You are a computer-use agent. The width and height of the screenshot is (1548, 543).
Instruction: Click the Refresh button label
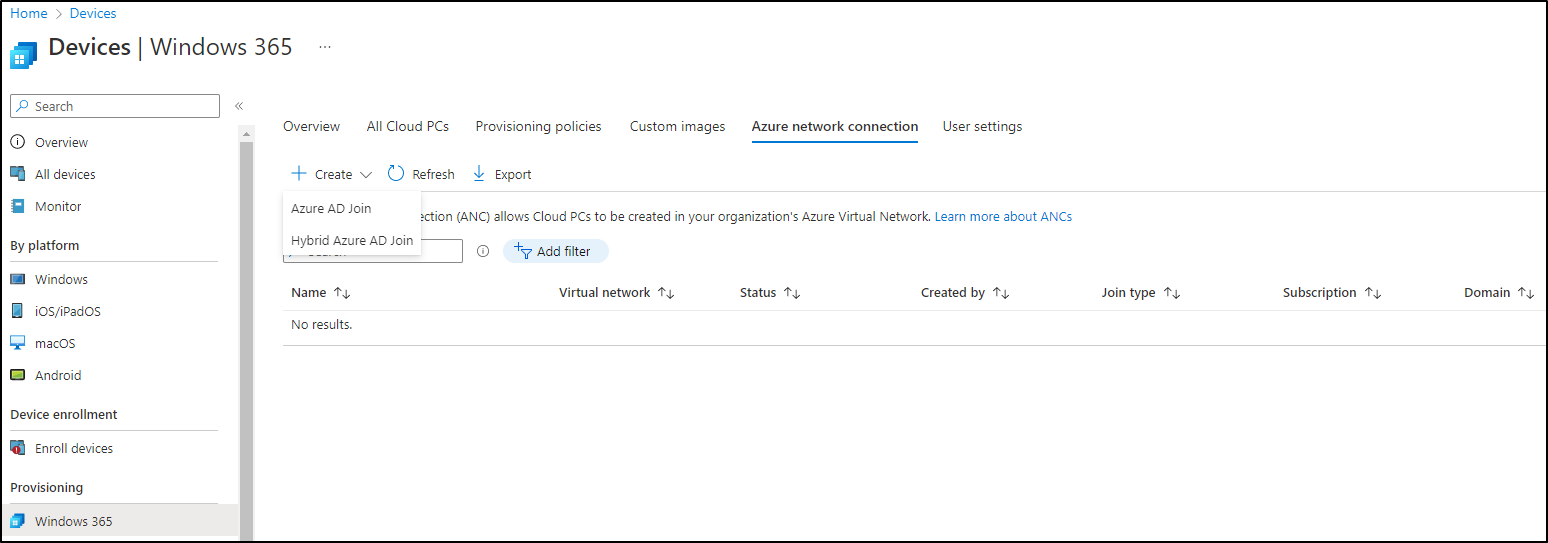pyautogui.click(x=433, y=174)
